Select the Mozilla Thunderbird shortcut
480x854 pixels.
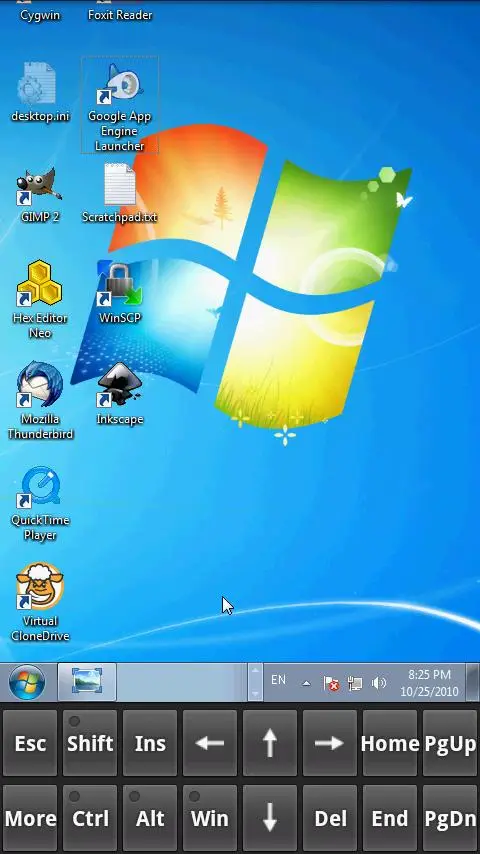tap(40, 400)
